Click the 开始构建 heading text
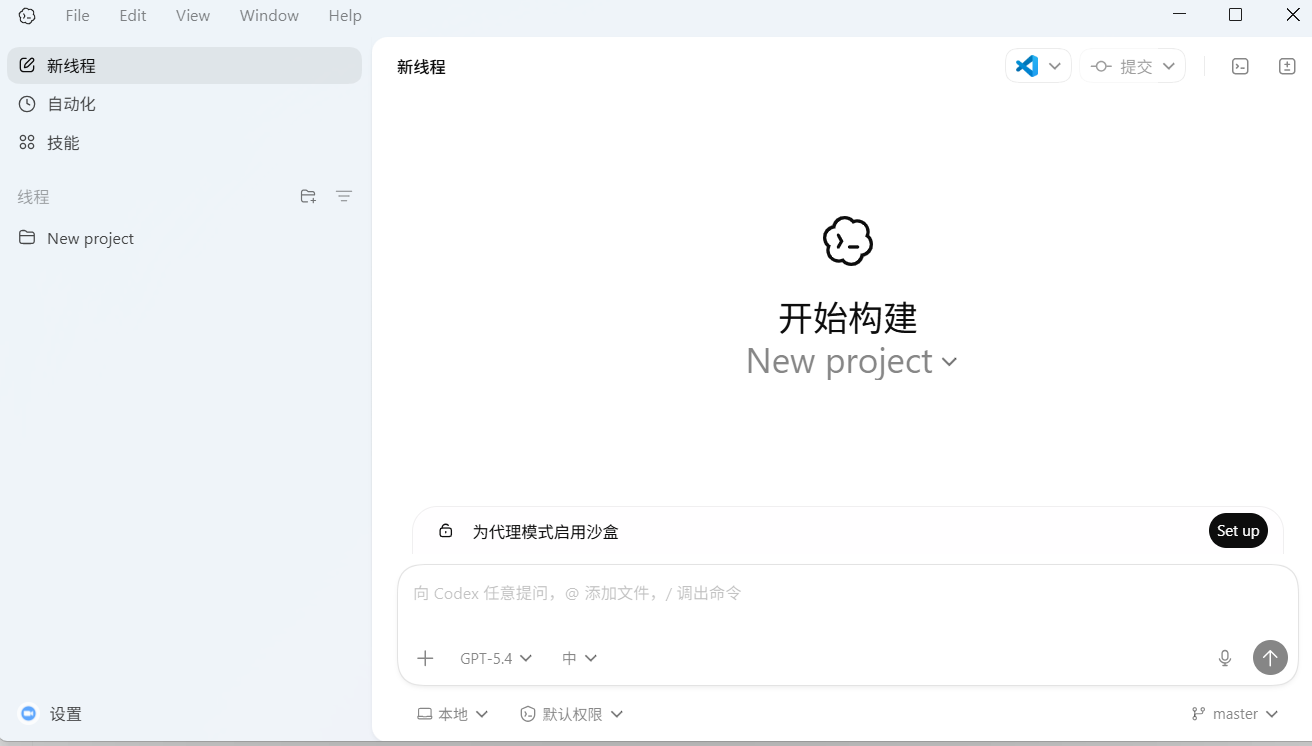 848,318
